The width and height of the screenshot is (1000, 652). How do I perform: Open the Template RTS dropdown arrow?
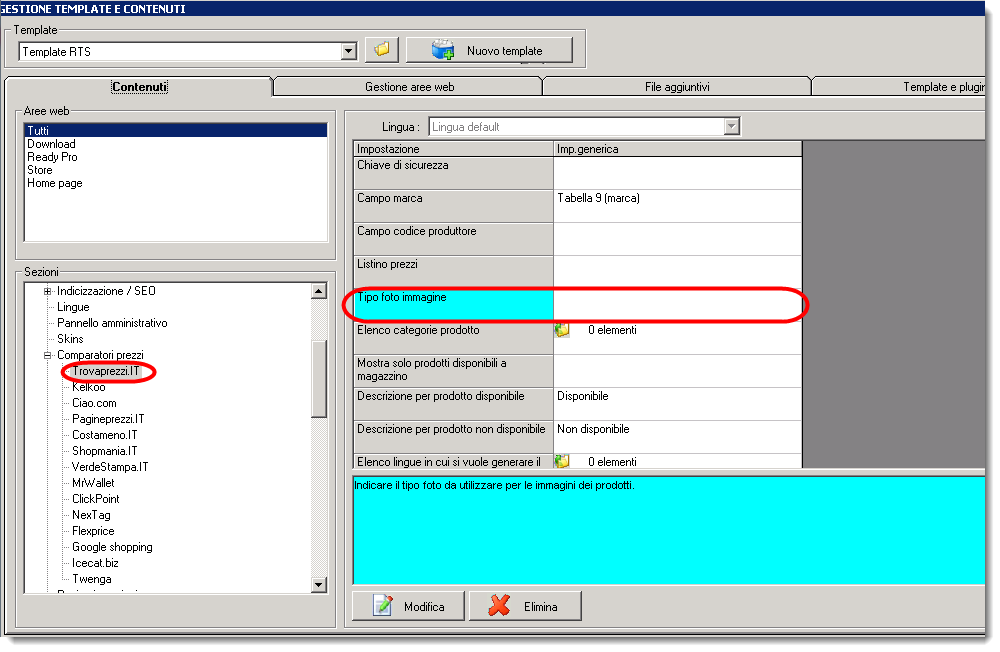click(348, 52)
